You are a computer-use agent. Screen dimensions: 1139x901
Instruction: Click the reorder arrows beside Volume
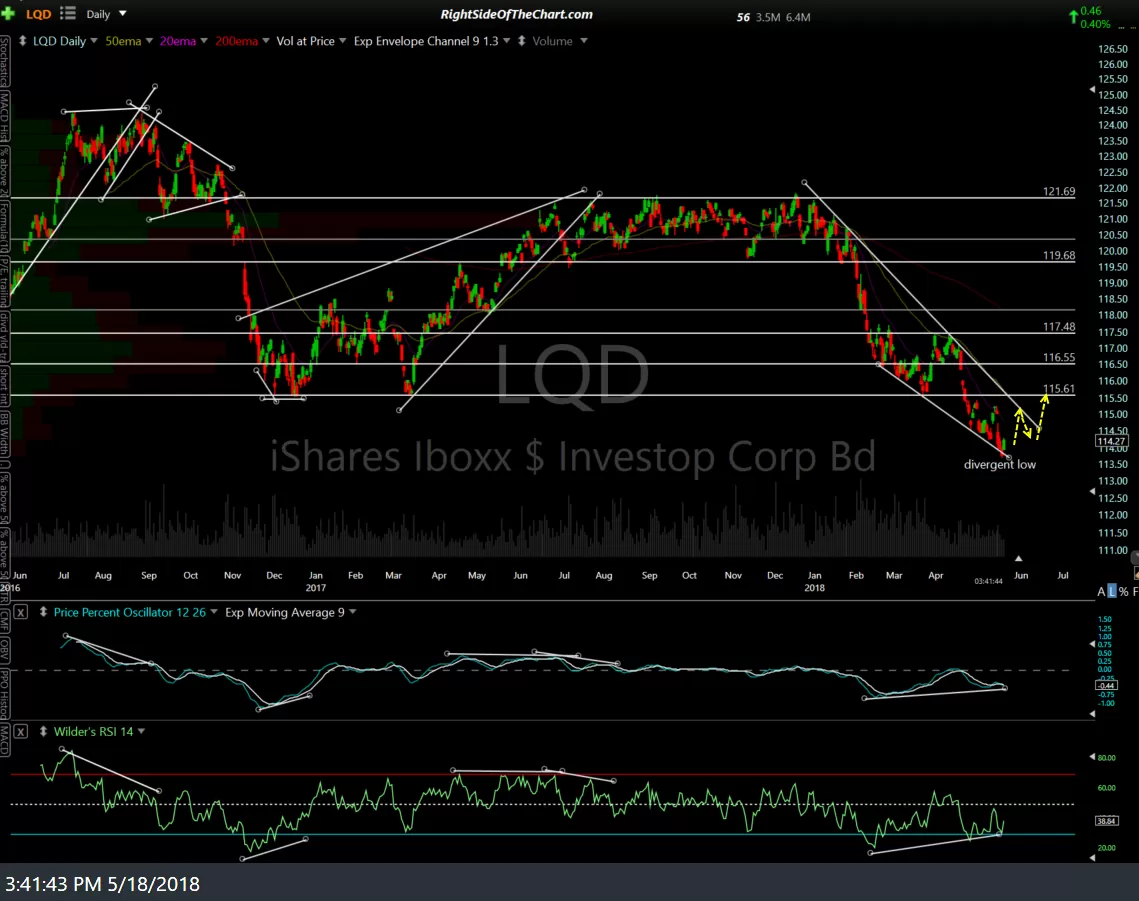point(522,41)
